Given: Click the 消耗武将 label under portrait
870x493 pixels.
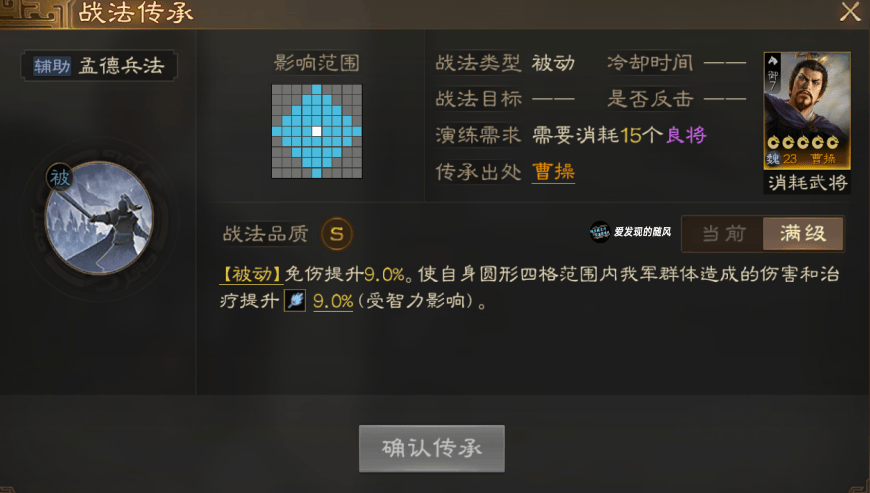Looking at the screenshot, I should point(807,182).
